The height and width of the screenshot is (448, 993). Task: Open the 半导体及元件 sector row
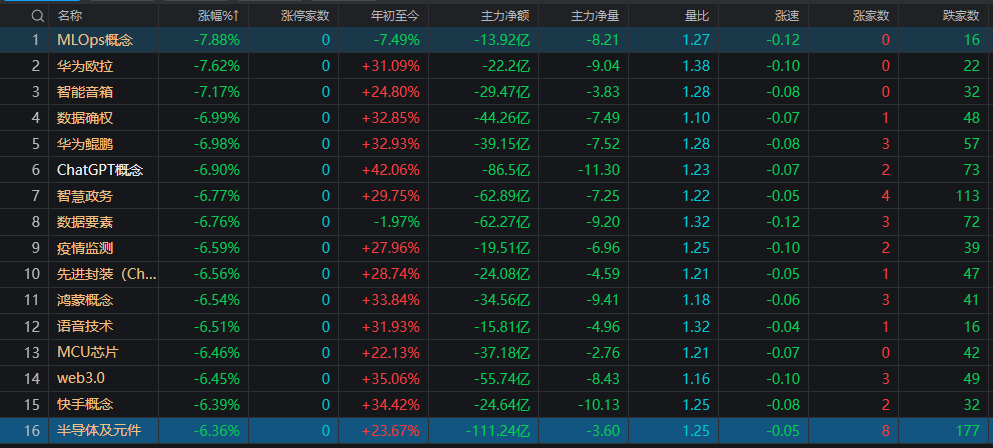tap(496, 431)
